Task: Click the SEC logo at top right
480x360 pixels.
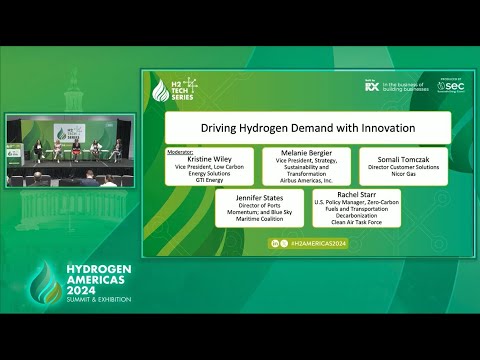Action: click(x=451, y=86)
